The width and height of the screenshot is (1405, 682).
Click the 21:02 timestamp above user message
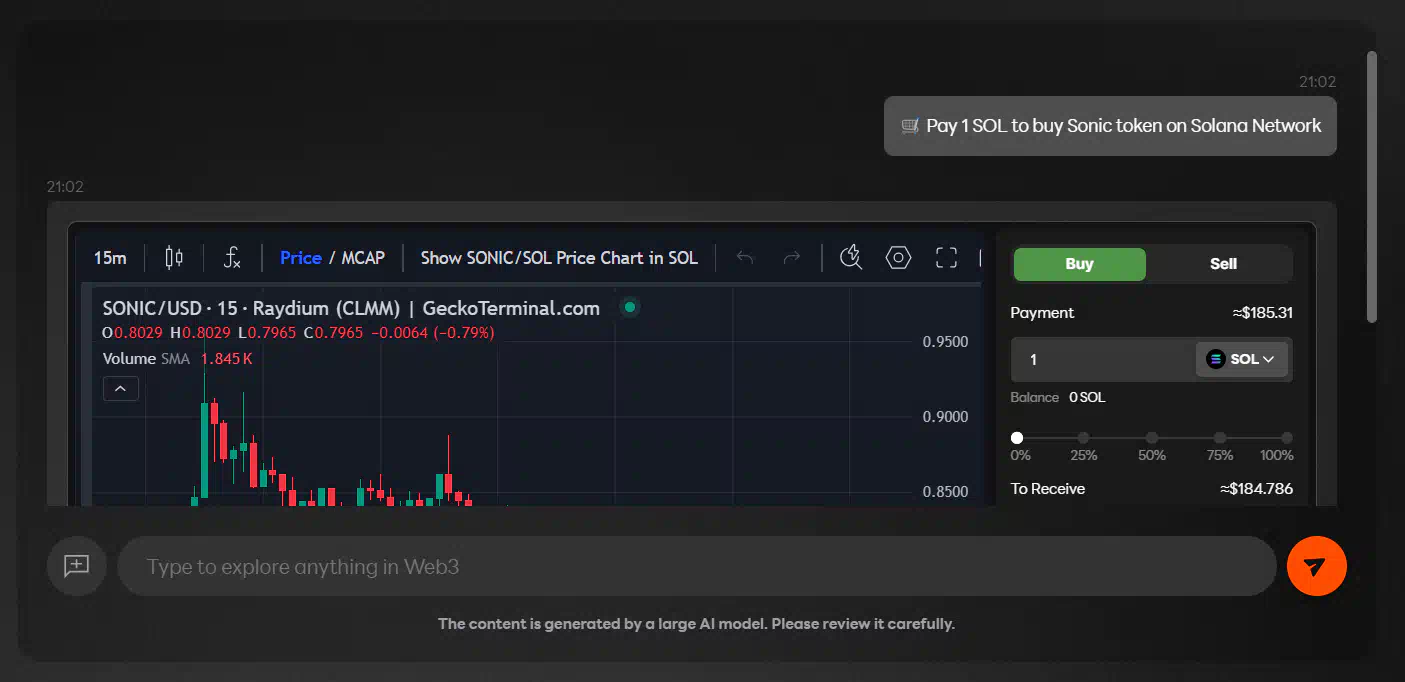click(1317, 82)
